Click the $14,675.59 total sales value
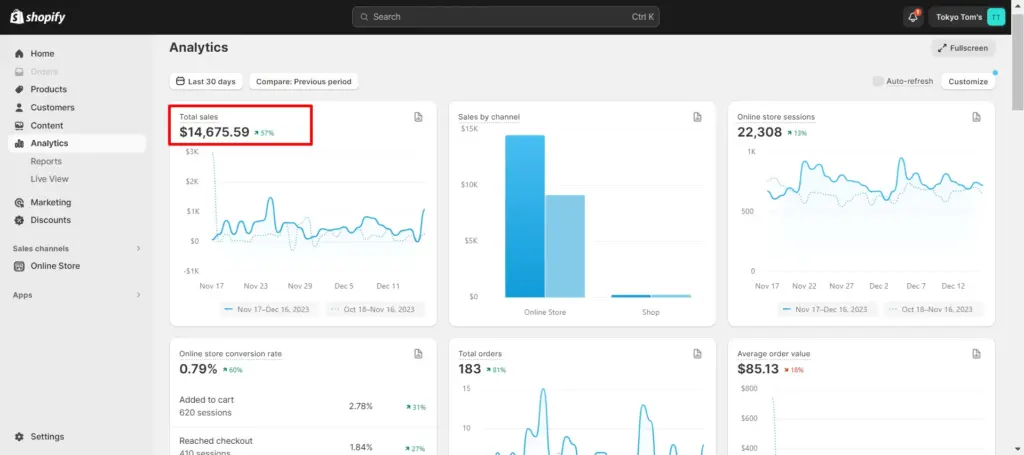Image resolution: width=1024 pixels, height=455 pixels. [214, 132]
